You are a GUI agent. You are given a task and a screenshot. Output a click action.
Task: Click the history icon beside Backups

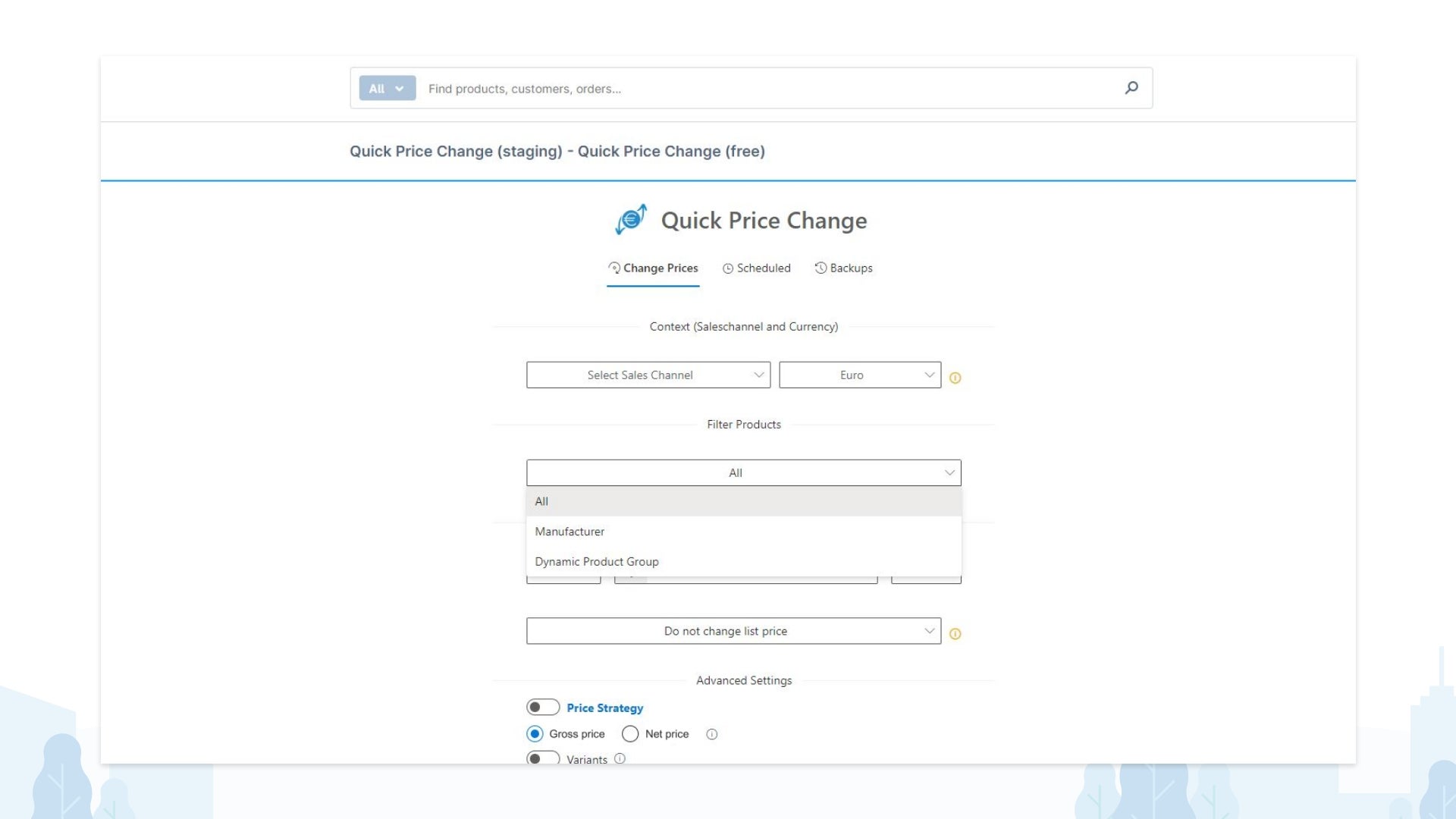point(821,268)
